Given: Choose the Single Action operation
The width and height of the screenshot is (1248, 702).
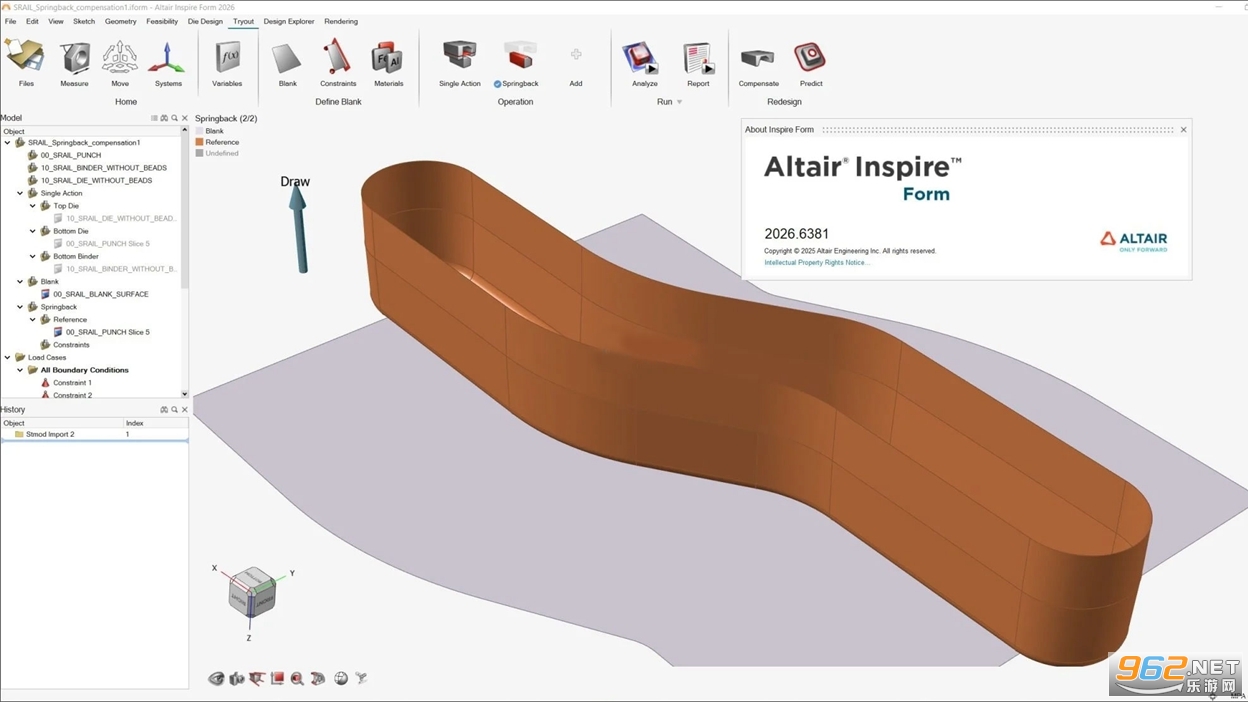Looking at the screenshot, I should (460, 57).
